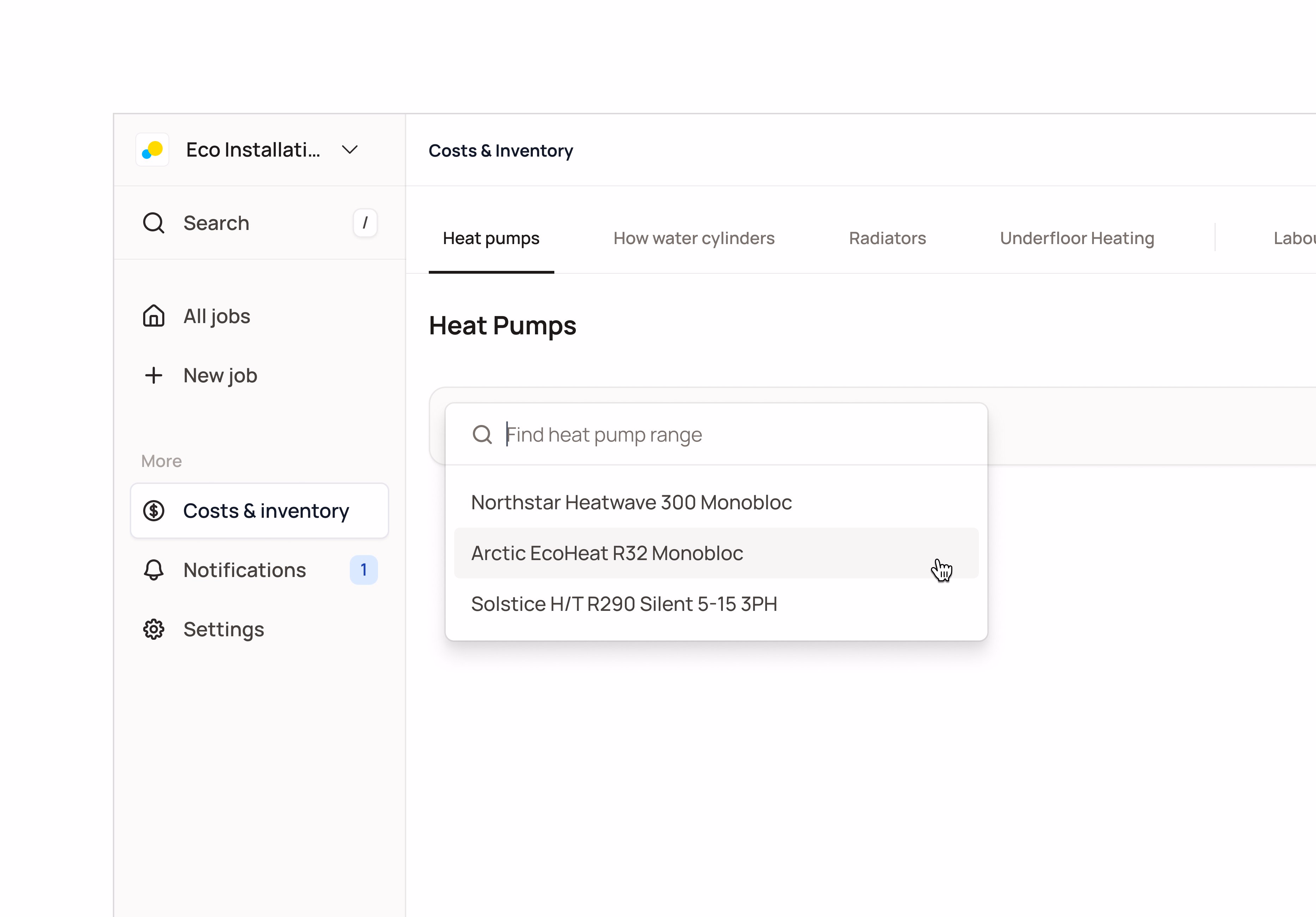Create a New job
The image size is (1316, 917).
260,375
